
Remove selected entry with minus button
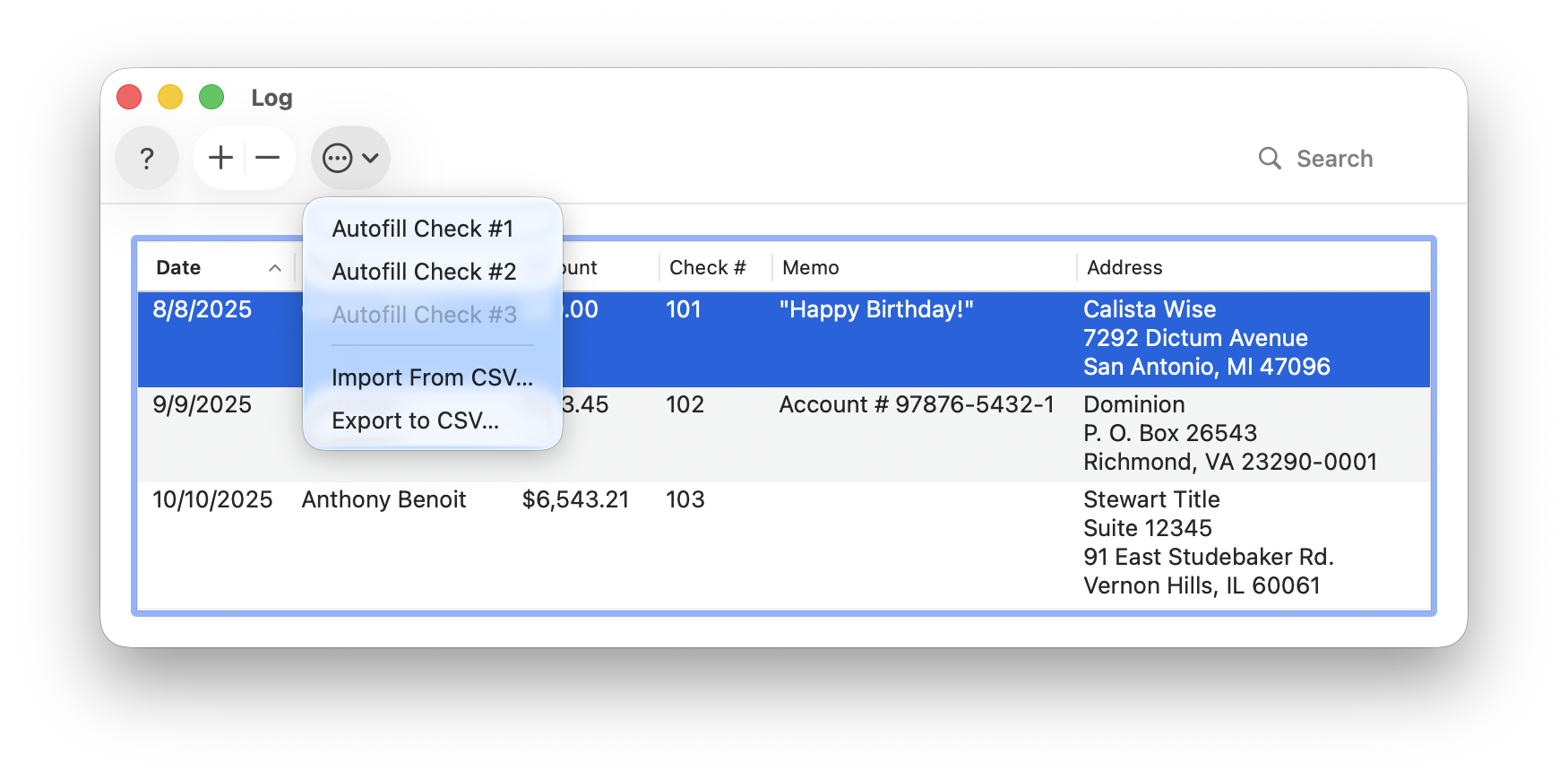pyautogui.click(x=268, y=159)
